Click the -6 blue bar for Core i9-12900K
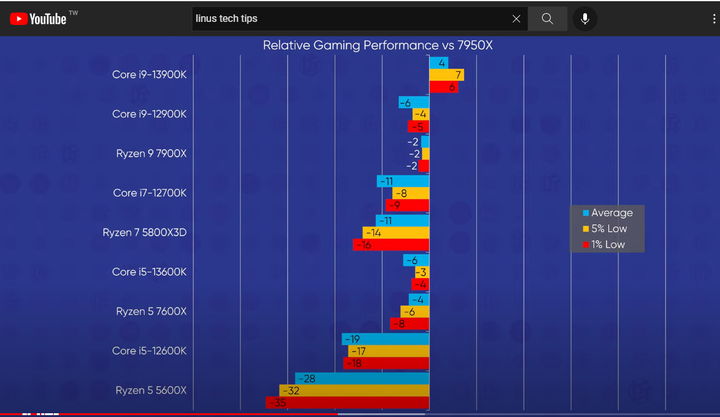720x417 pixels. [414, 102]
